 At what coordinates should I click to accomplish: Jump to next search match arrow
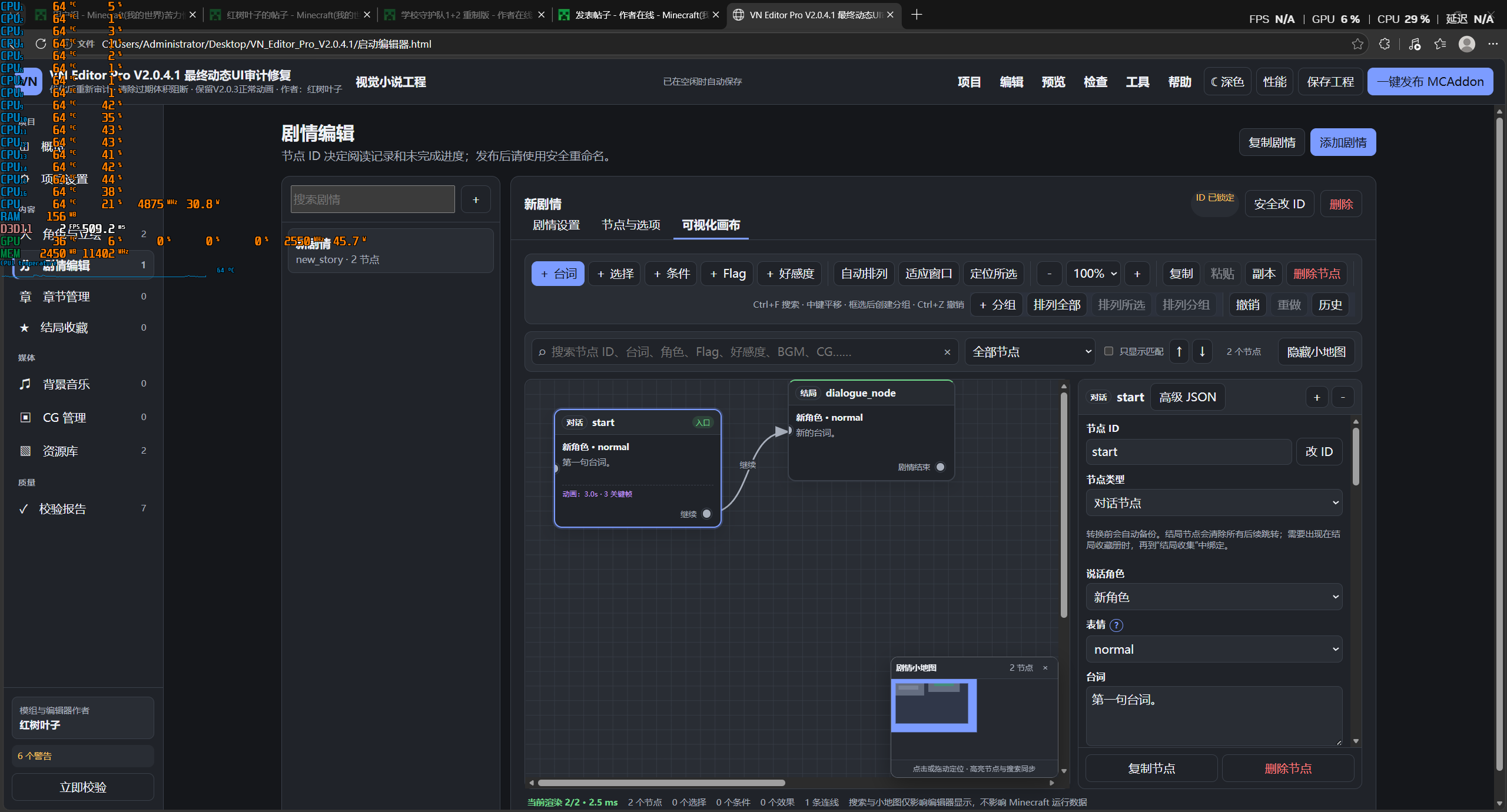click(1202, 351)
